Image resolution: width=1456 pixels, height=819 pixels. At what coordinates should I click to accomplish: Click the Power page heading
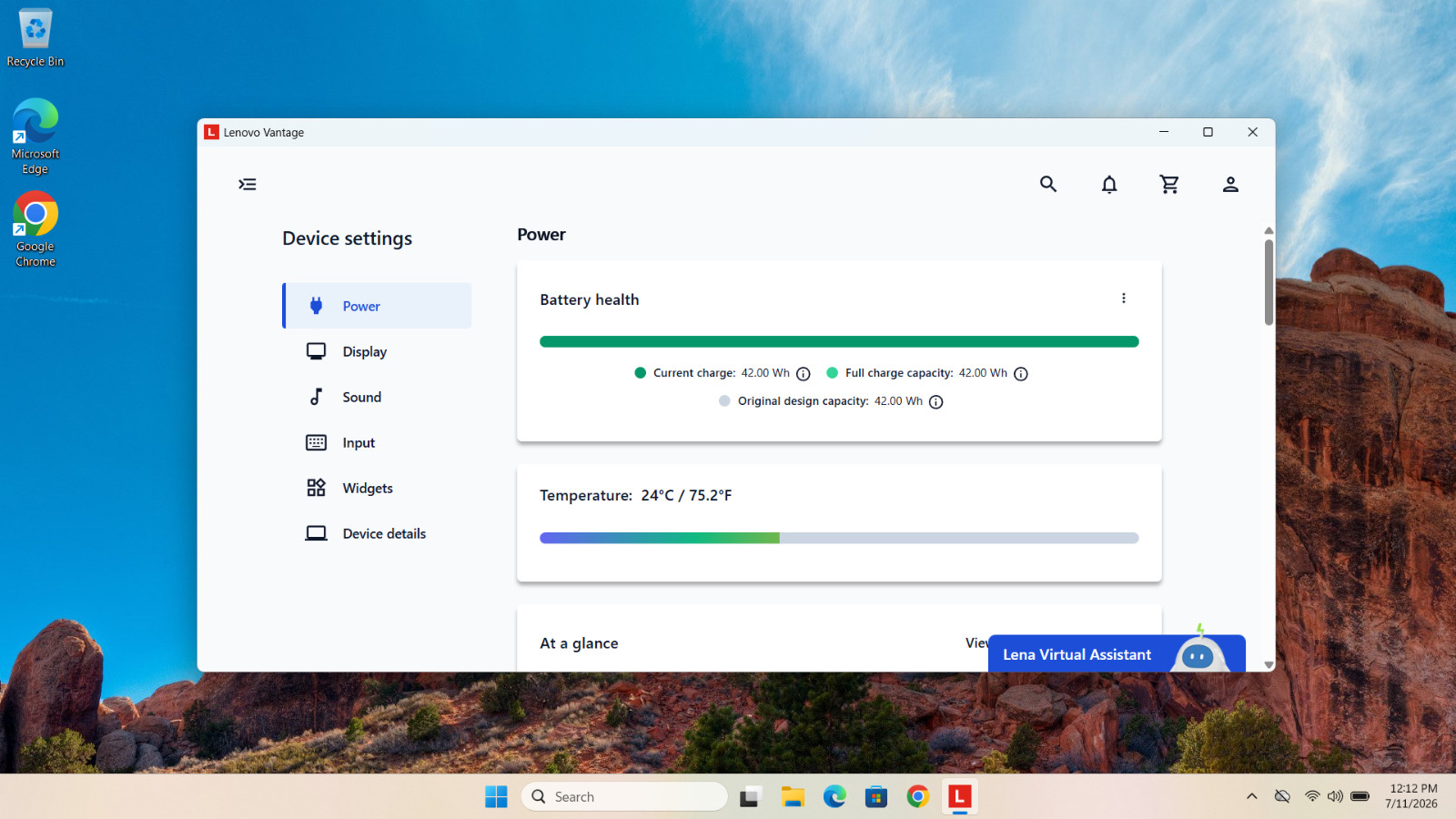click(541, 235)
